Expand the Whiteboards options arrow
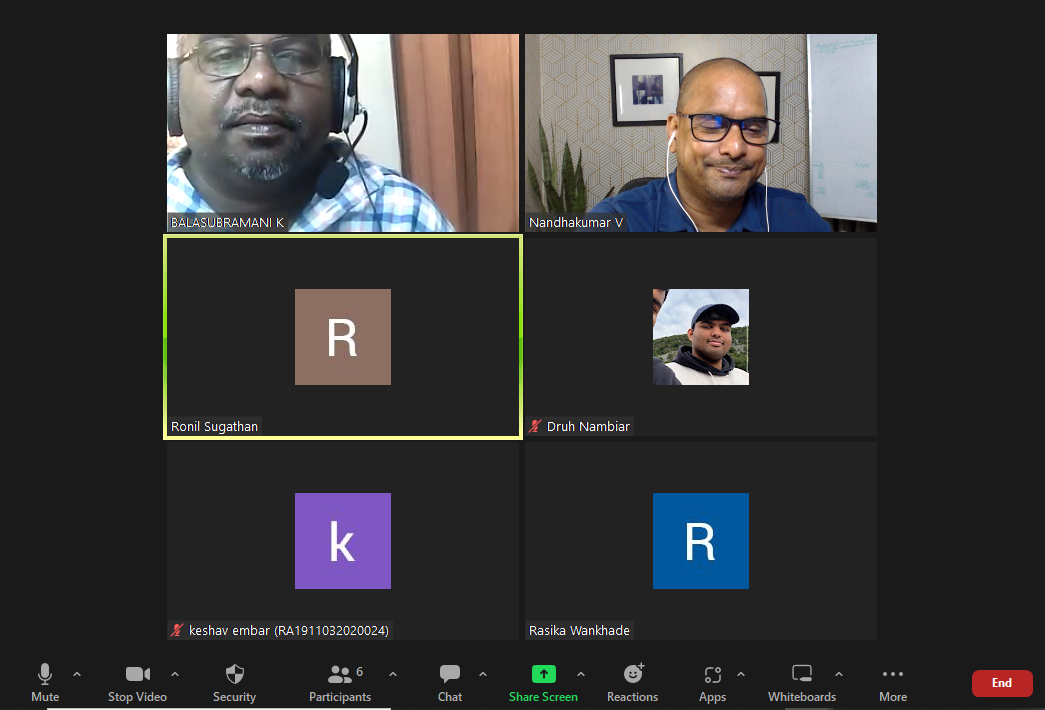Viewport: 1045px width, 710px height. point(839,674)
